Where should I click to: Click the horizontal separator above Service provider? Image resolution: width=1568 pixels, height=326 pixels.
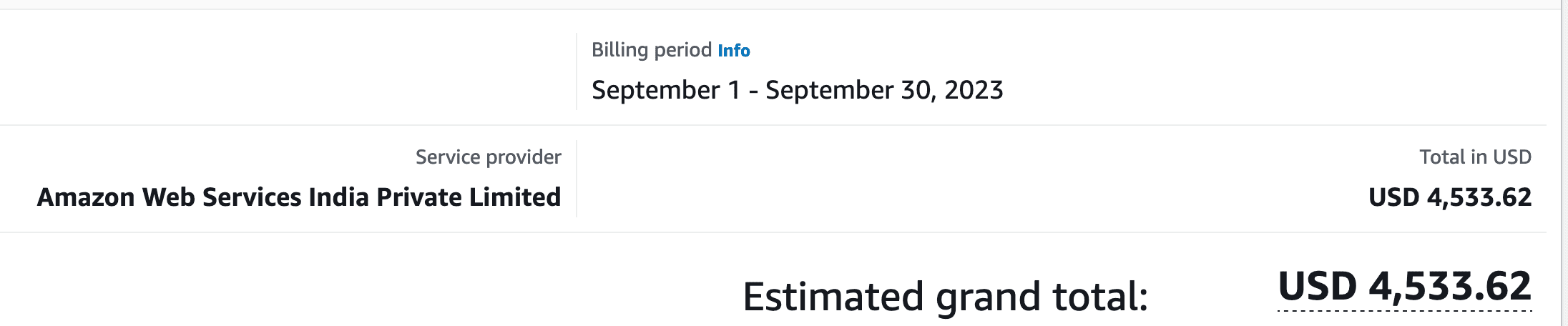tap(773, 125)
